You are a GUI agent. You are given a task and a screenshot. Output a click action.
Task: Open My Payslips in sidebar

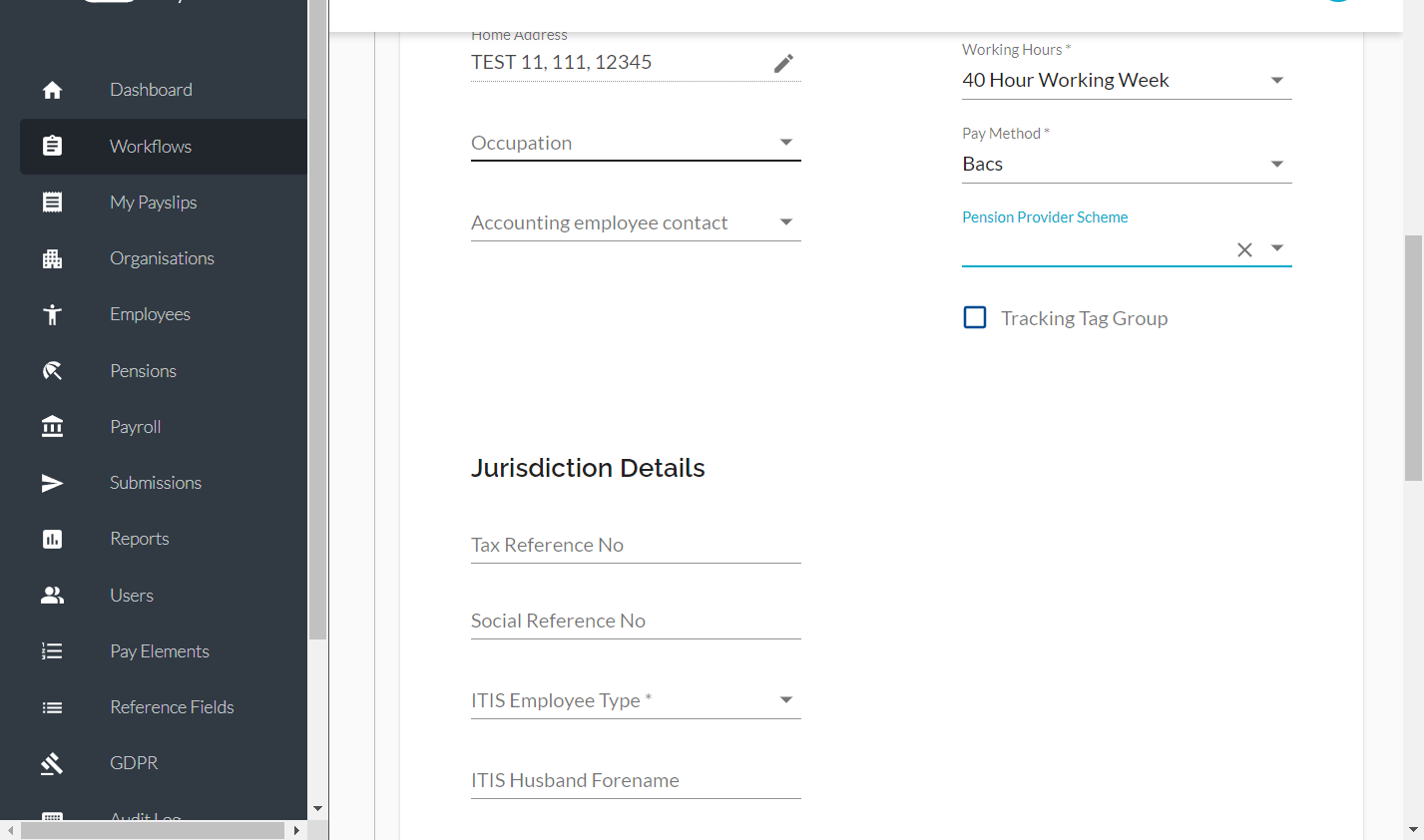pos(154,203)
